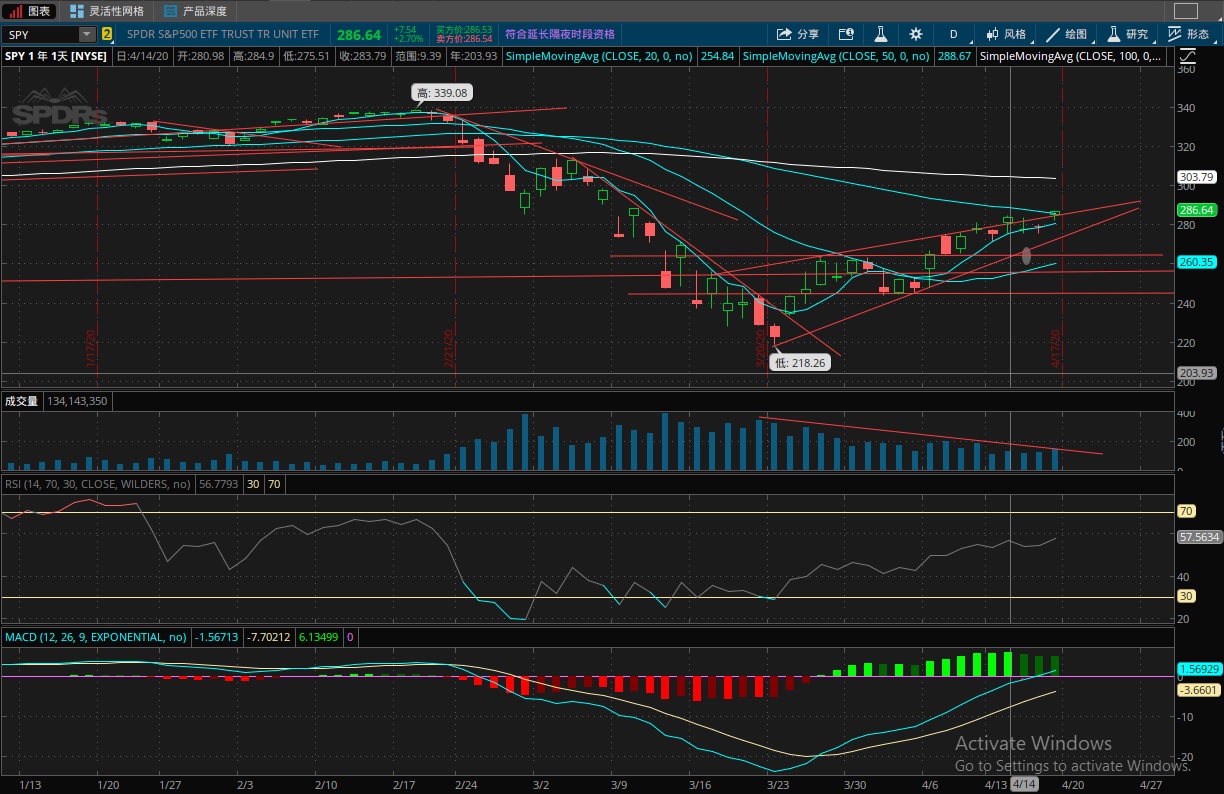Click the 203.93 price axis label
1224x794 pixels.
[1196, 373]
